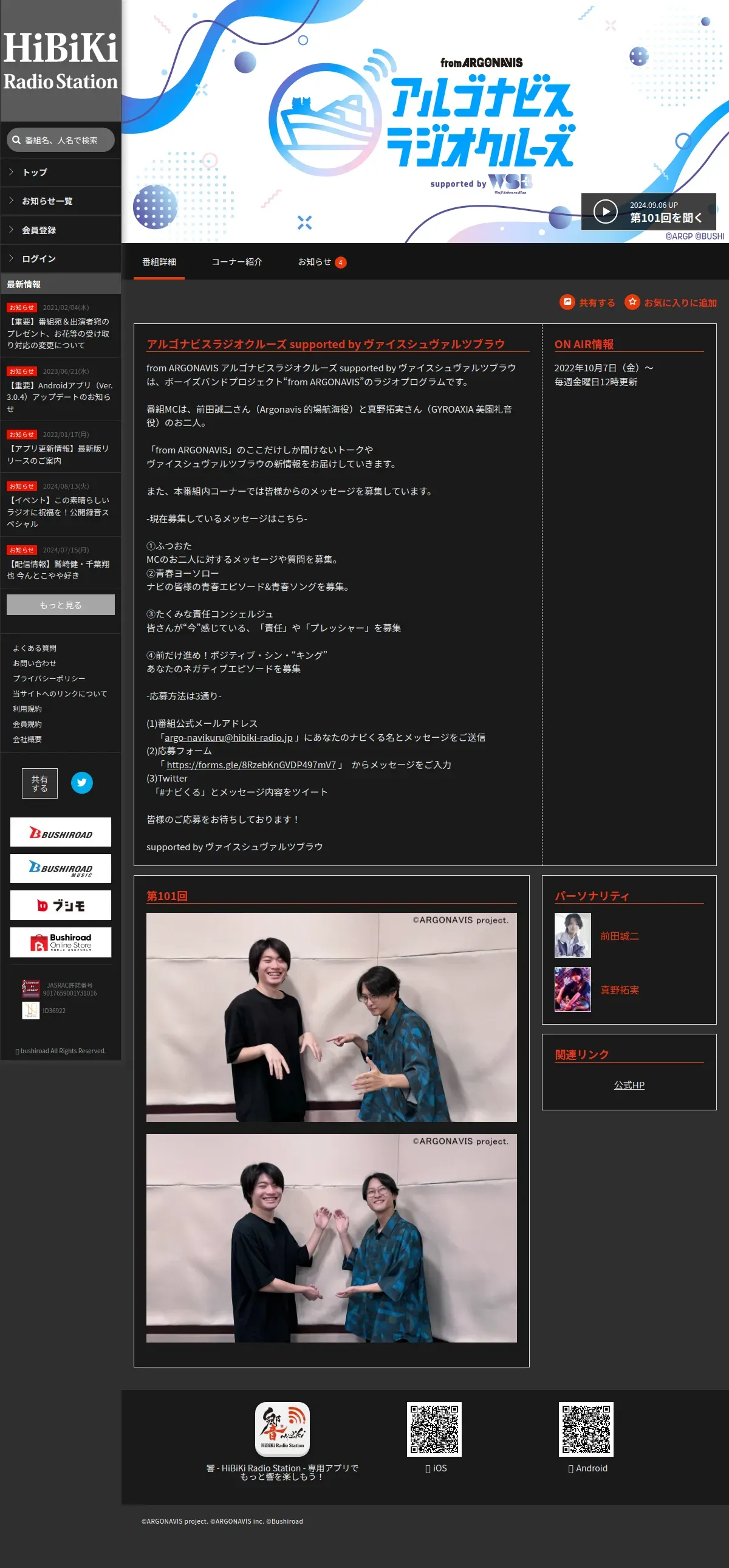This screenshot has width=729, height=1568.
Task: Open 利用規約 footer link
Action: (27, 709)
